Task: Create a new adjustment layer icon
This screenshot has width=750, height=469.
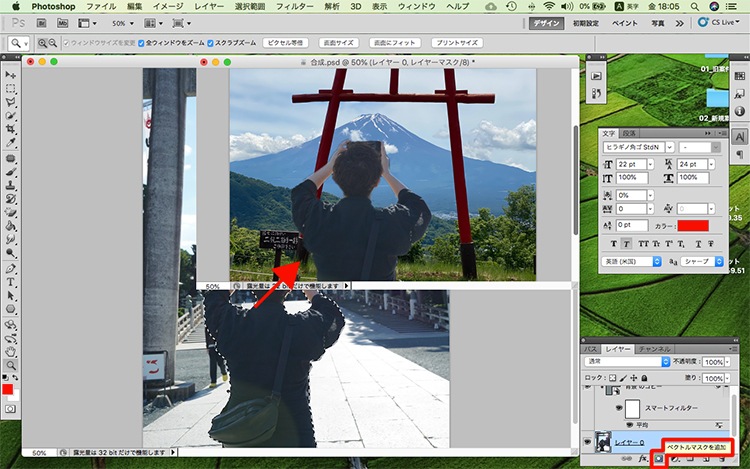Action: pos(674,459)
